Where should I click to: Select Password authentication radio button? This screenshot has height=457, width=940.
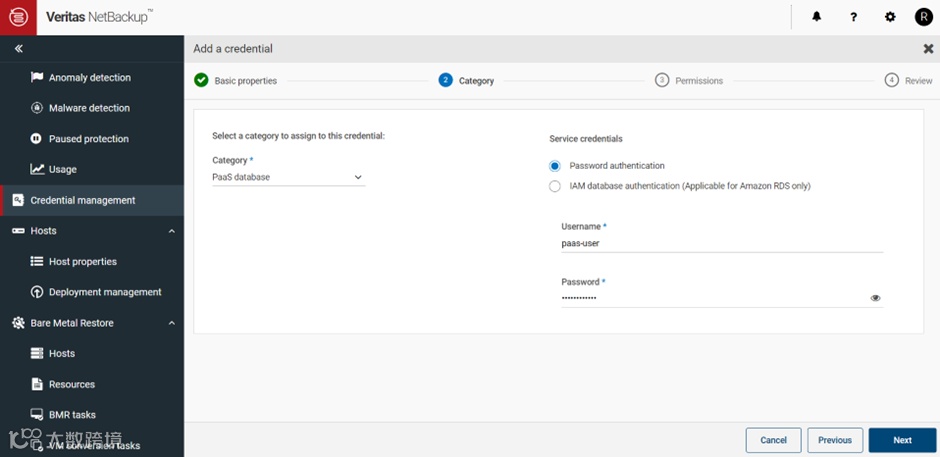click(x=555, y=166)
